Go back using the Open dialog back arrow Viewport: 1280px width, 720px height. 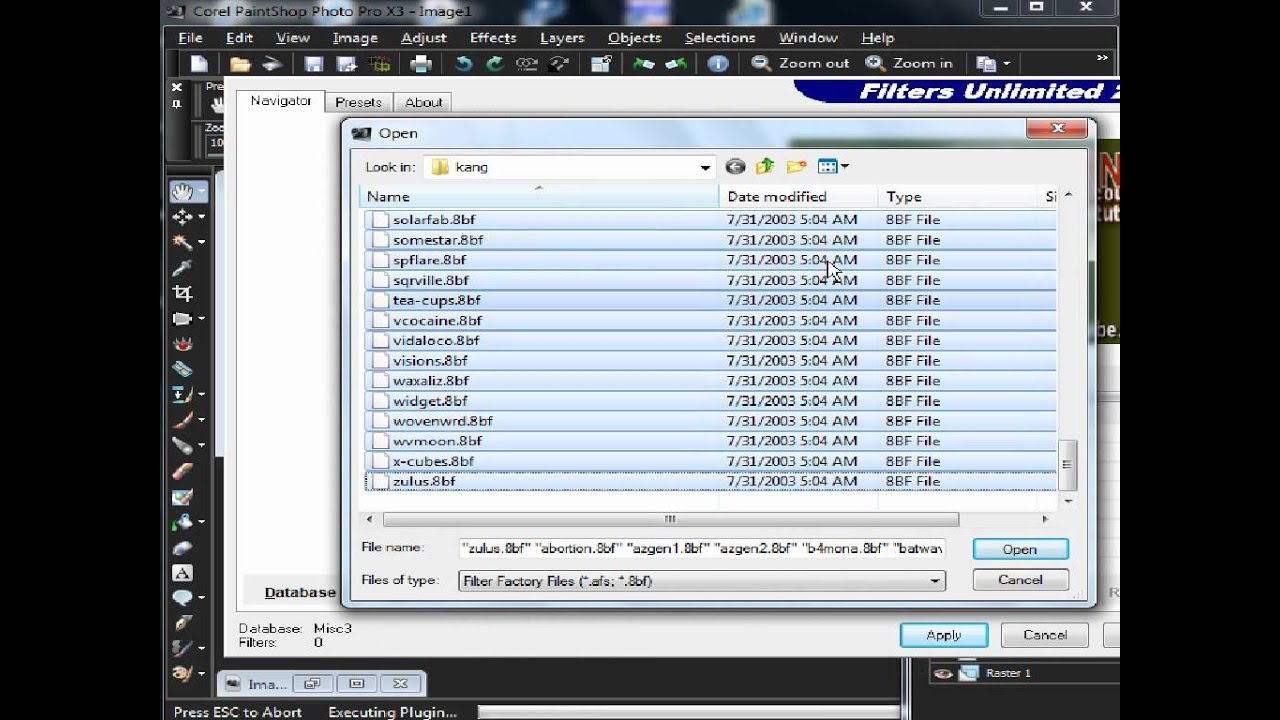735,167
